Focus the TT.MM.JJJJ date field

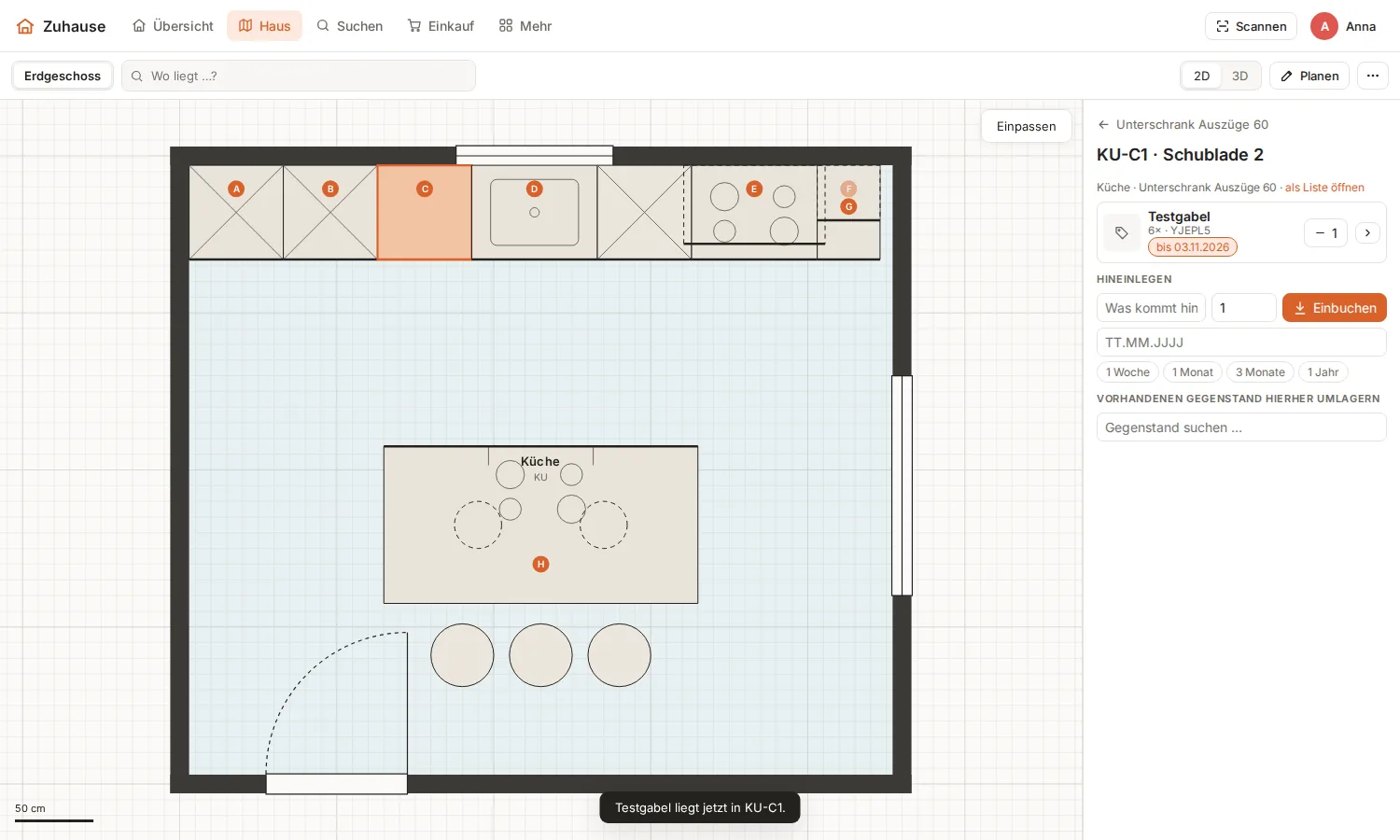tap(1241, 343)
